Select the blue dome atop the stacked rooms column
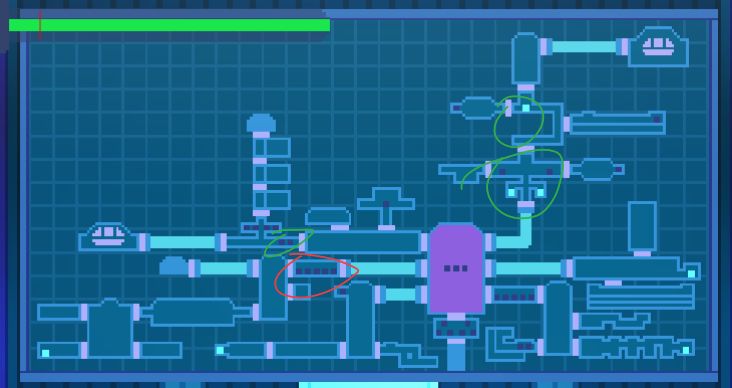The height and width of the screenshot is (388, 732). click(x=261, y=123)
